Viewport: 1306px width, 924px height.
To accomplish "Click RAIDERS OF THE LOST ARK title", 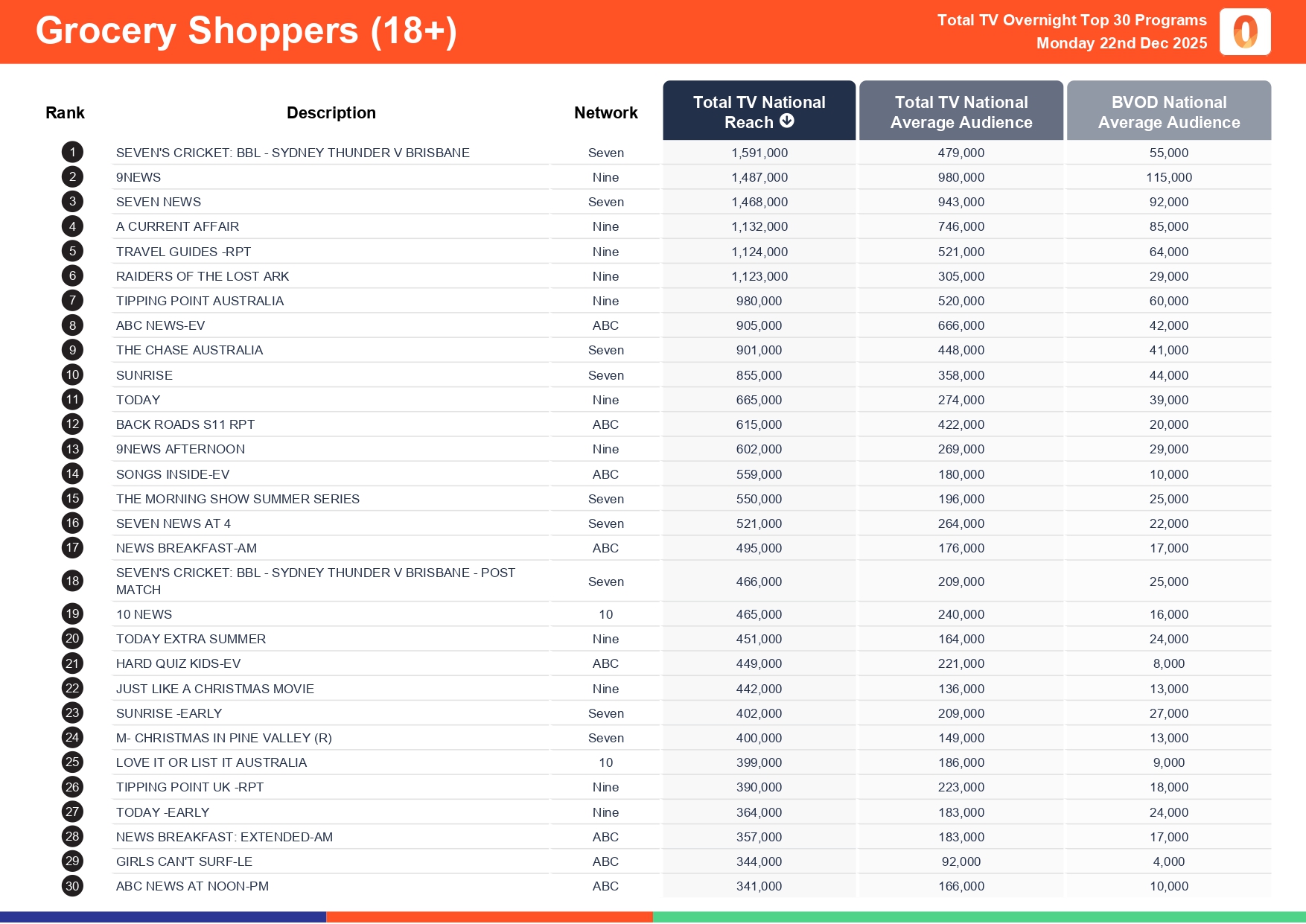I will pos(203,276).
